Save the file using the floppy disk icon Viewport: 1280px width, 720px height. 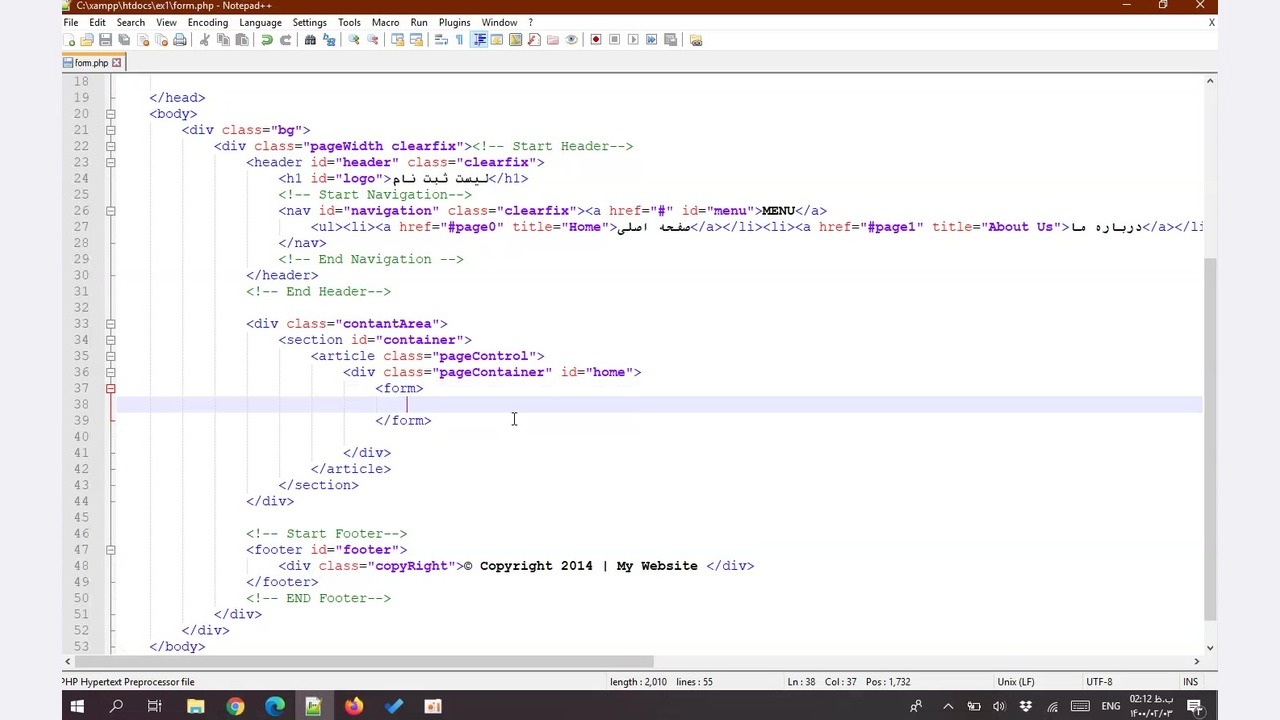click(x=105, y=40)
